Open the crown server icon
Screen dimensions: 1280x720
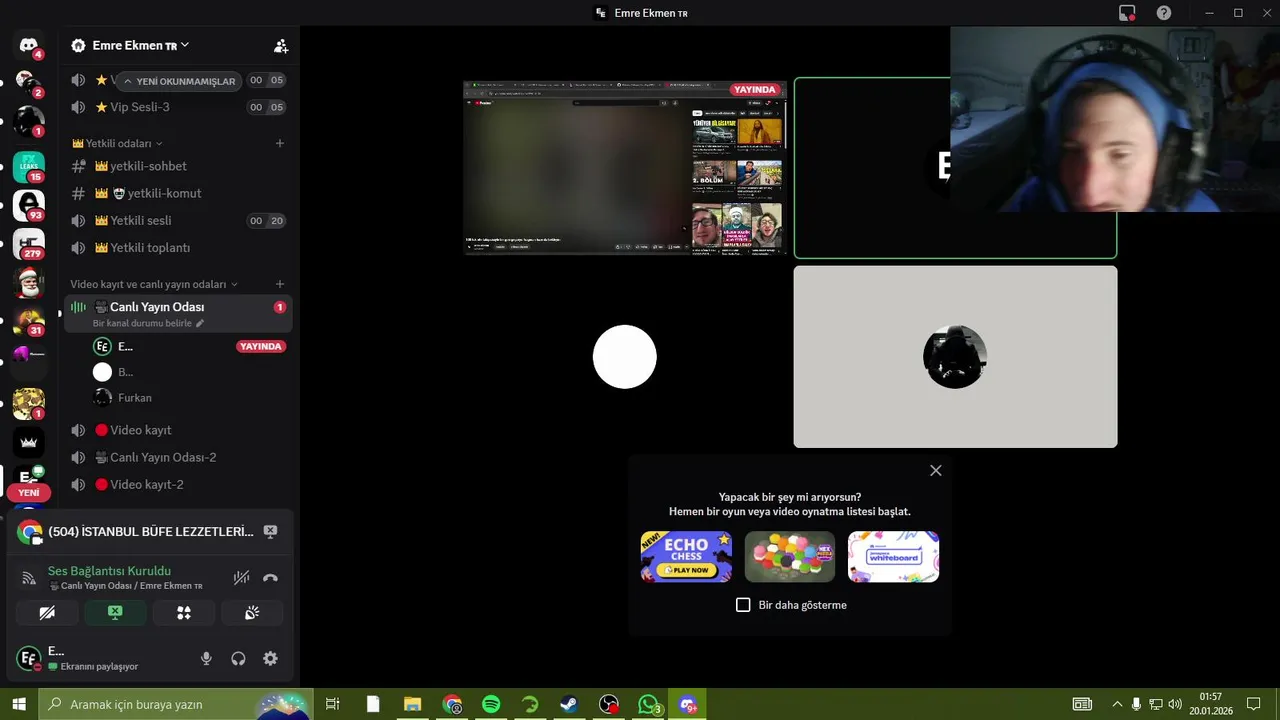(x=28, y=441)
